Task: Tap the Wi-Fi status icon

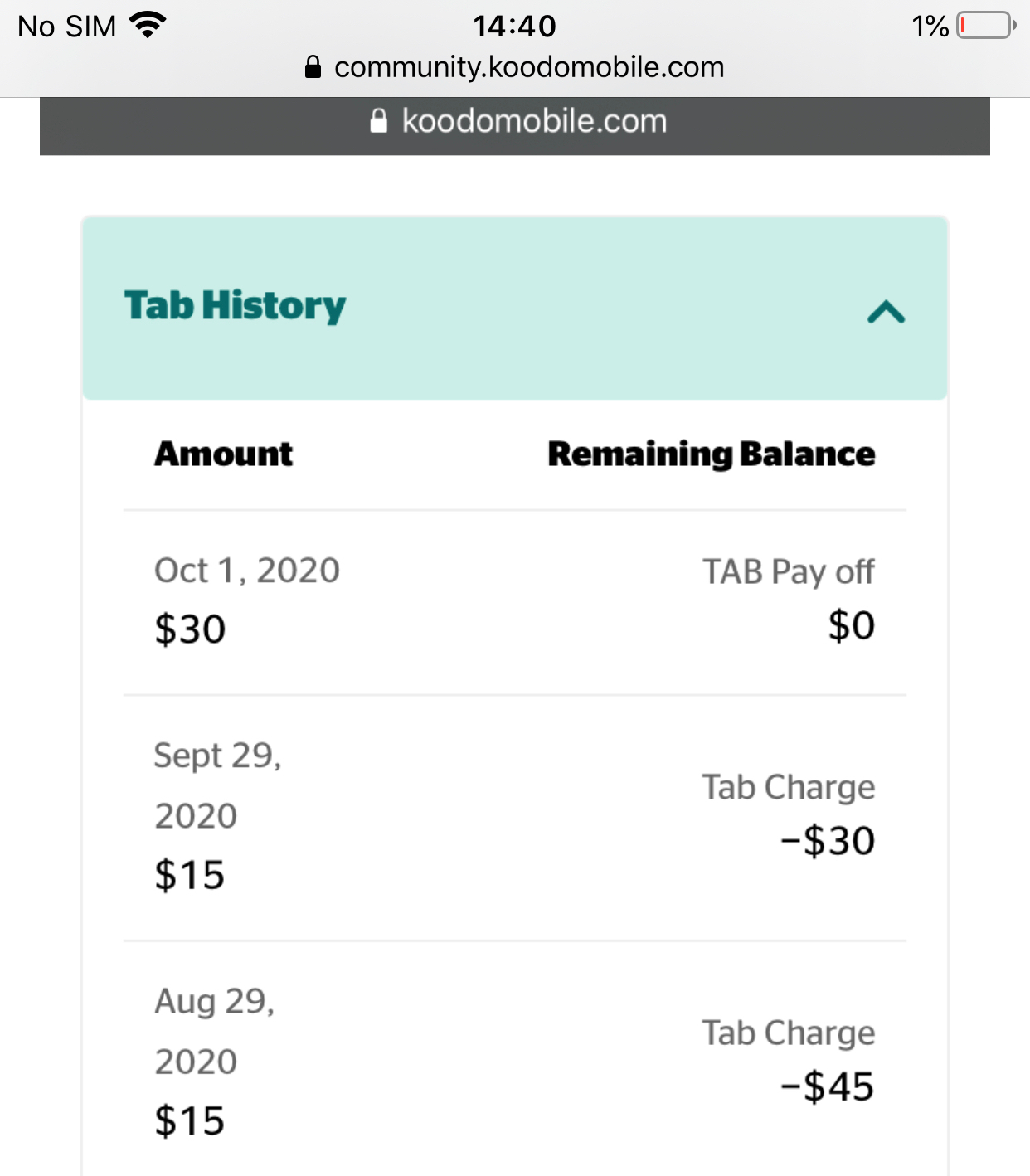Action: 148,26
